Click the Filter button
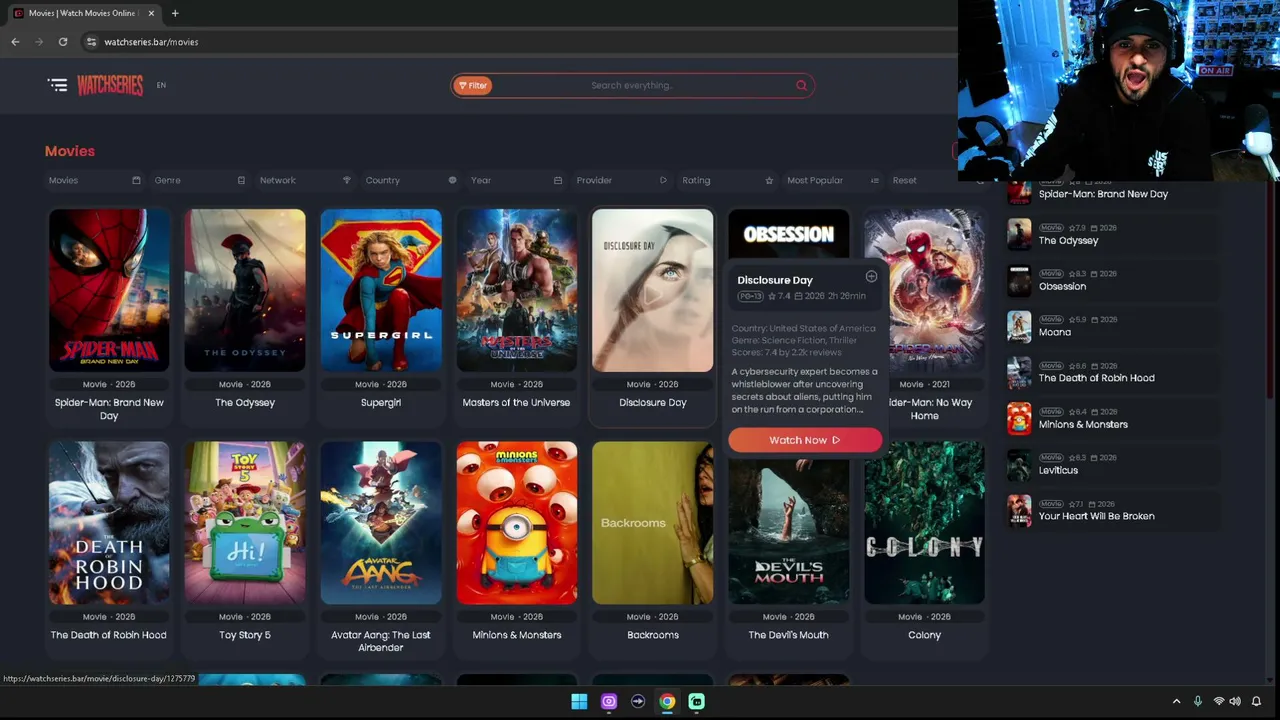1280x720 pixels. pyautogui.click(x=472, y=85)
